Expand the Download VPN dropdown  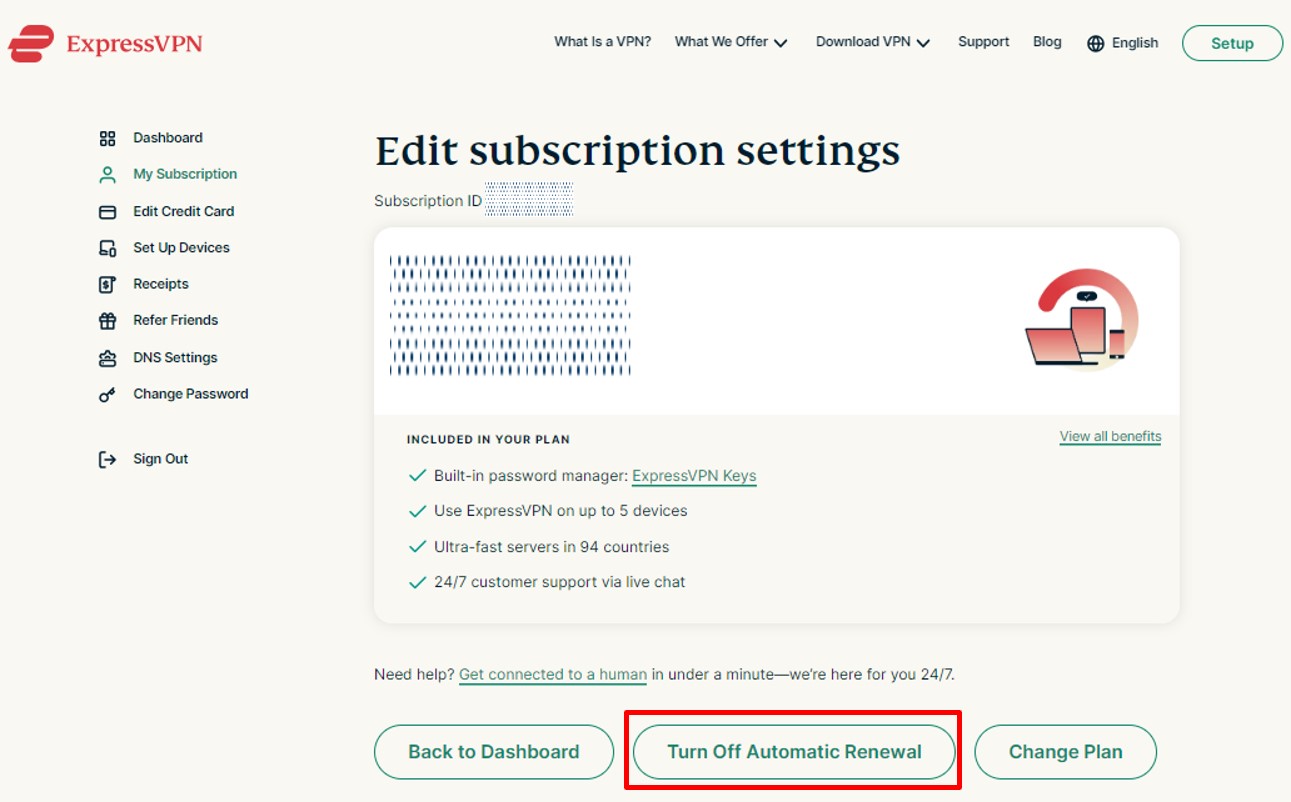(x=873, y=42)
